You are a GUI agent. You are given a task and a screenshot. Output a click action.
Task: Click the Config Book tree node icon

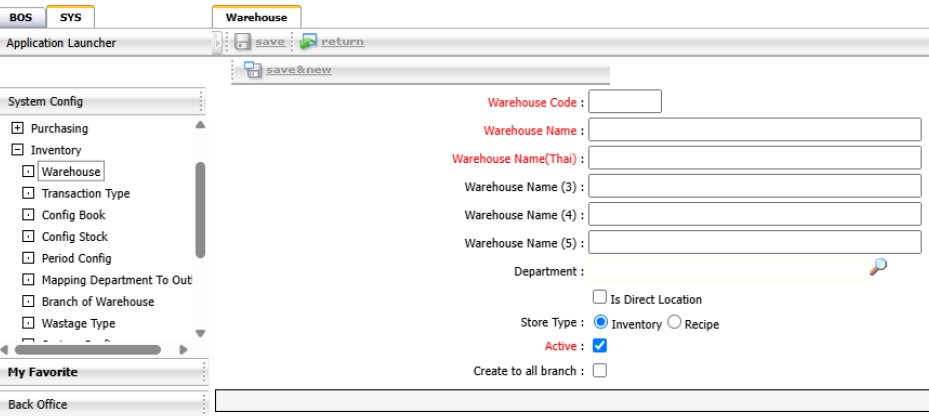28,216
